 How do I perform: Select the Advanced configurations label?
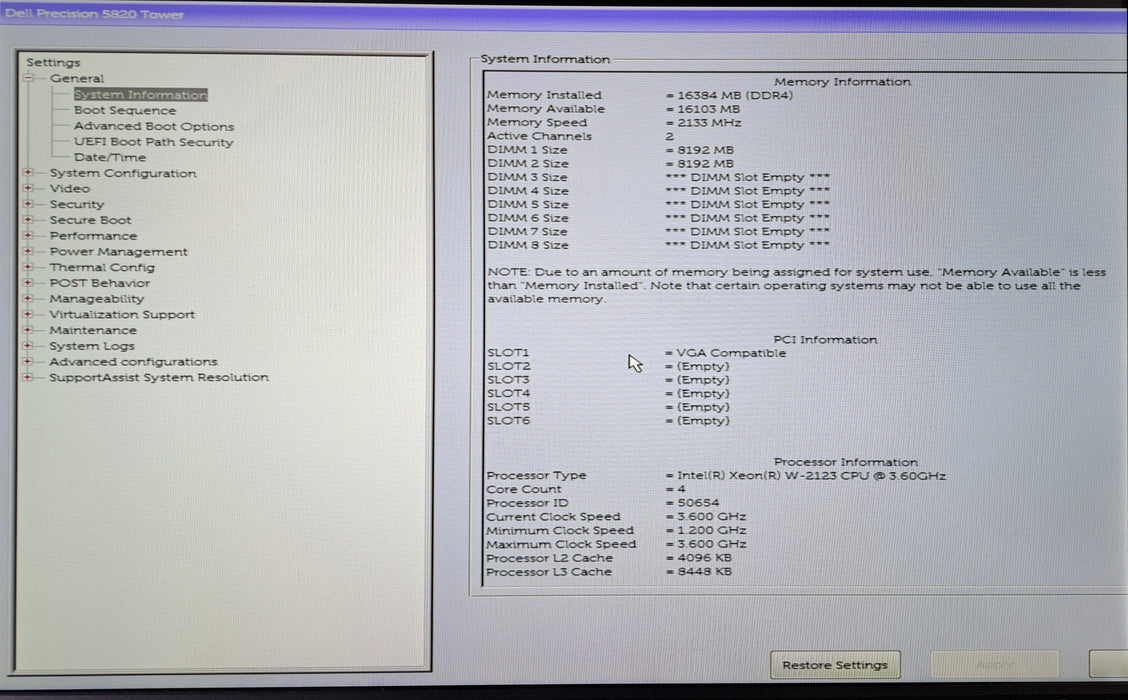tap(133, 361)
